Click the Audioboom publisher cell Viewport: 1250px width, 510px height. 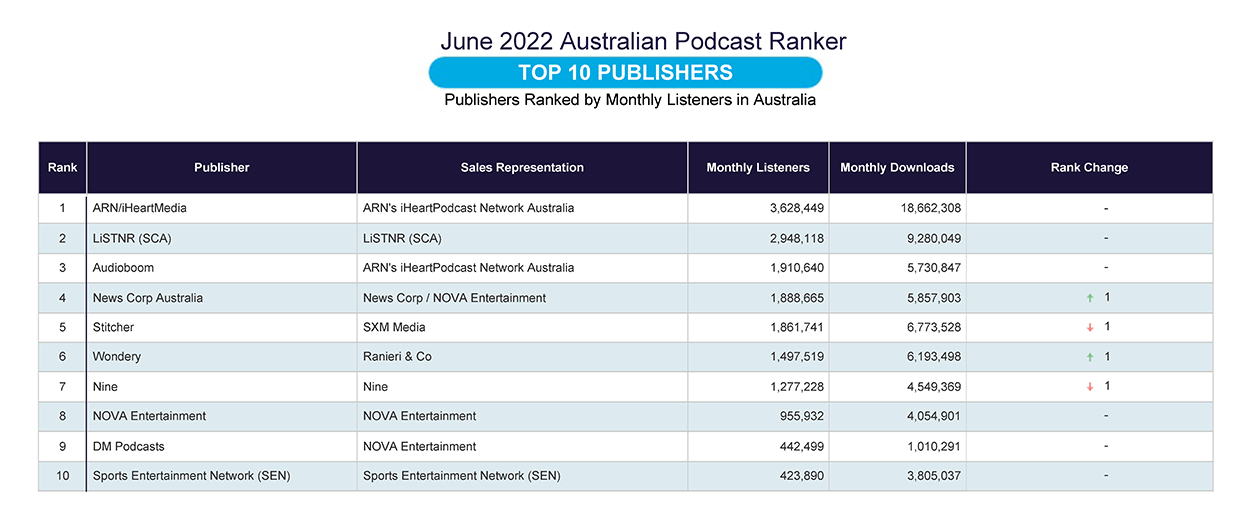[222, 268]
